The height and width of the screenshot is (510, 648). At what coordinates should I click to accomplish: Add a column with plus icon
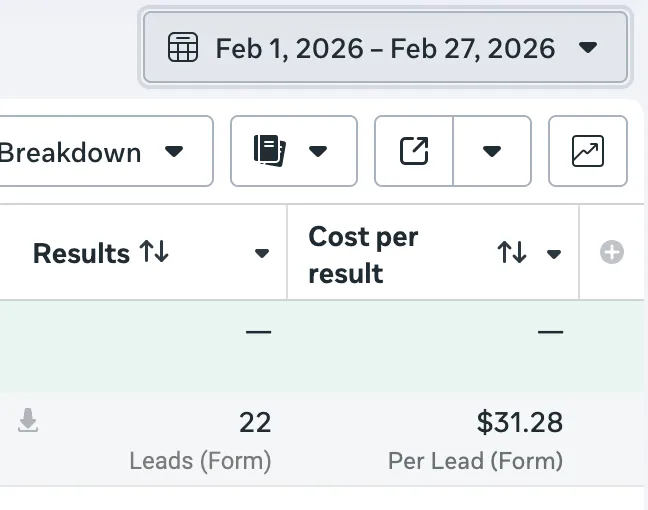pyautogui.click(x=612, y=253)
